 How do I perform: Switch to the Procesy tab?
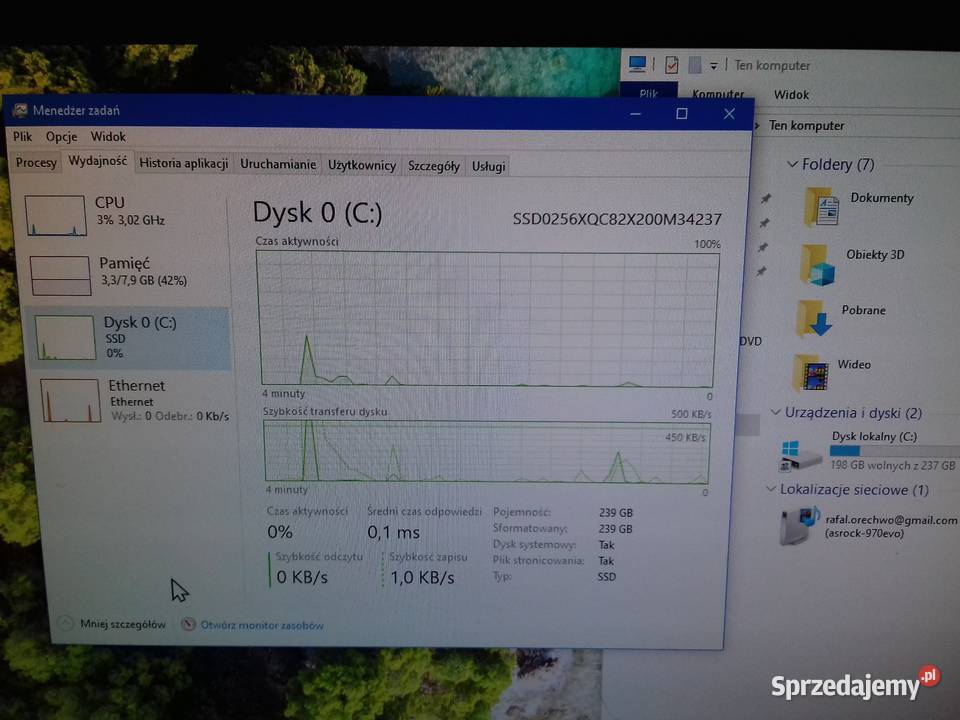tap(35, 165)
